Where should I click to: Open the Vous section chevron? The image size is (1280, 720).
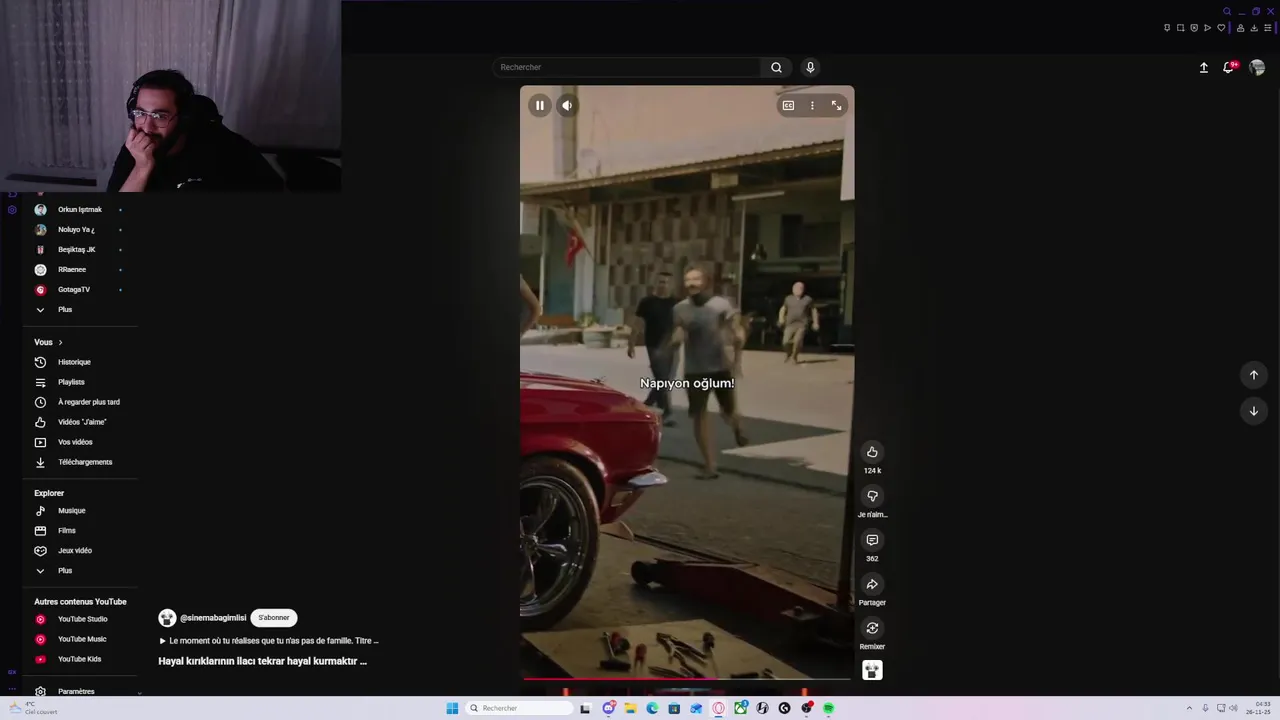(60, 342)
